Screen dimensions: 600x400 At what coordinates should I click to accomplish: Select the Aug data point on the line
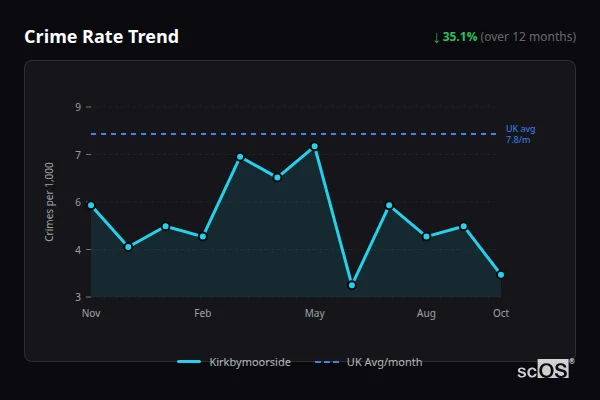pos(426,237)
